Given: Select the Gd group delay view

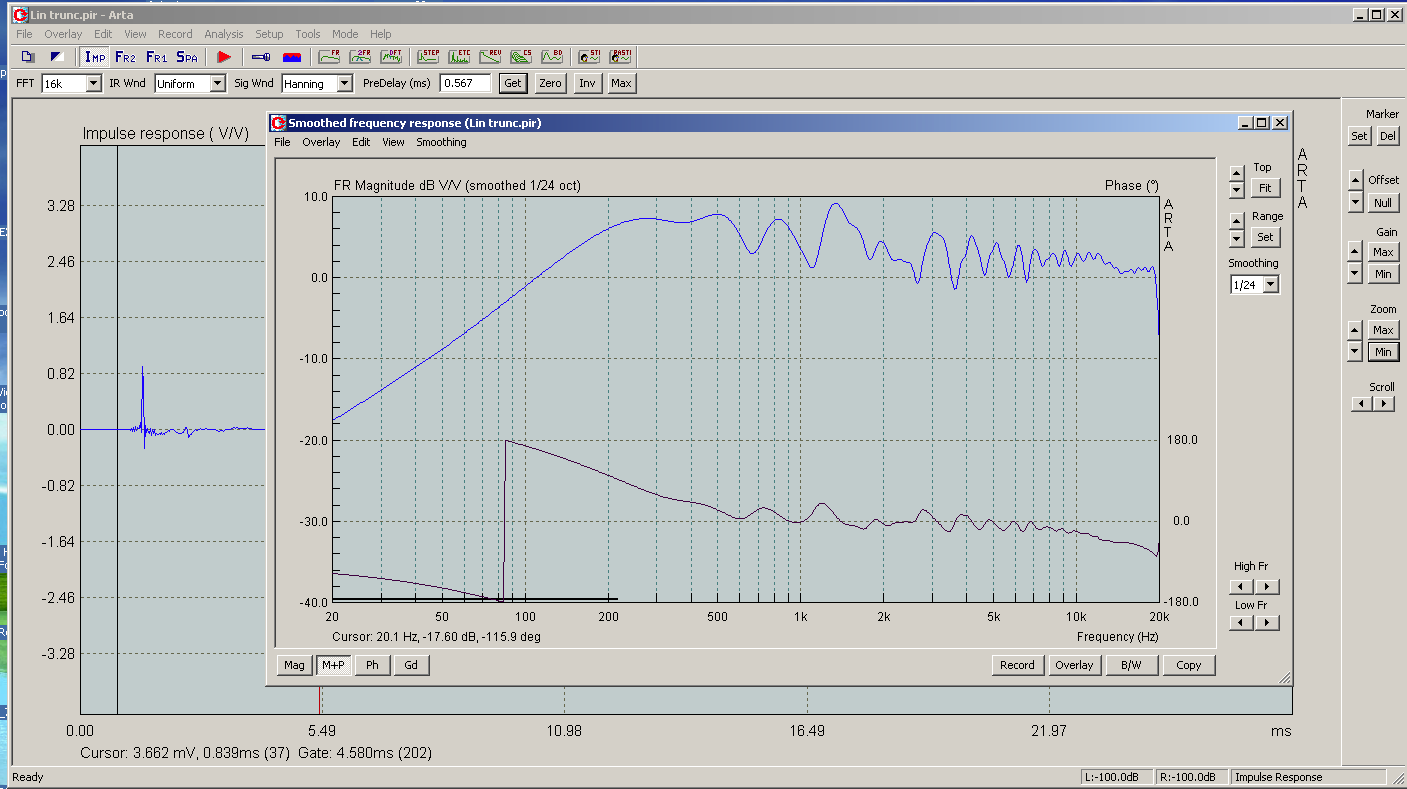Looking at the screenshot, I should (411, 665).
